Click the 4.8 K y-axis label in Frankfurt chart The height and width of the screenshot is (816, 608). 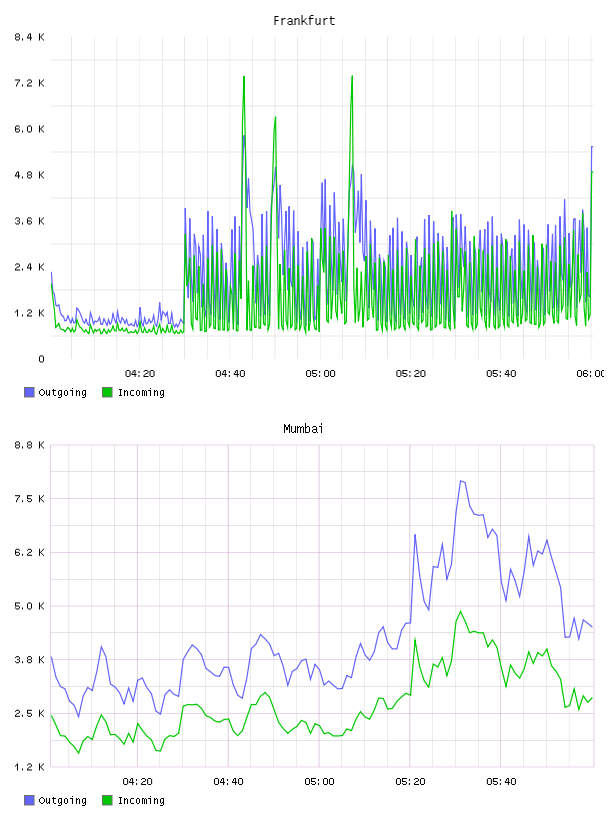[x=30, y=175]
